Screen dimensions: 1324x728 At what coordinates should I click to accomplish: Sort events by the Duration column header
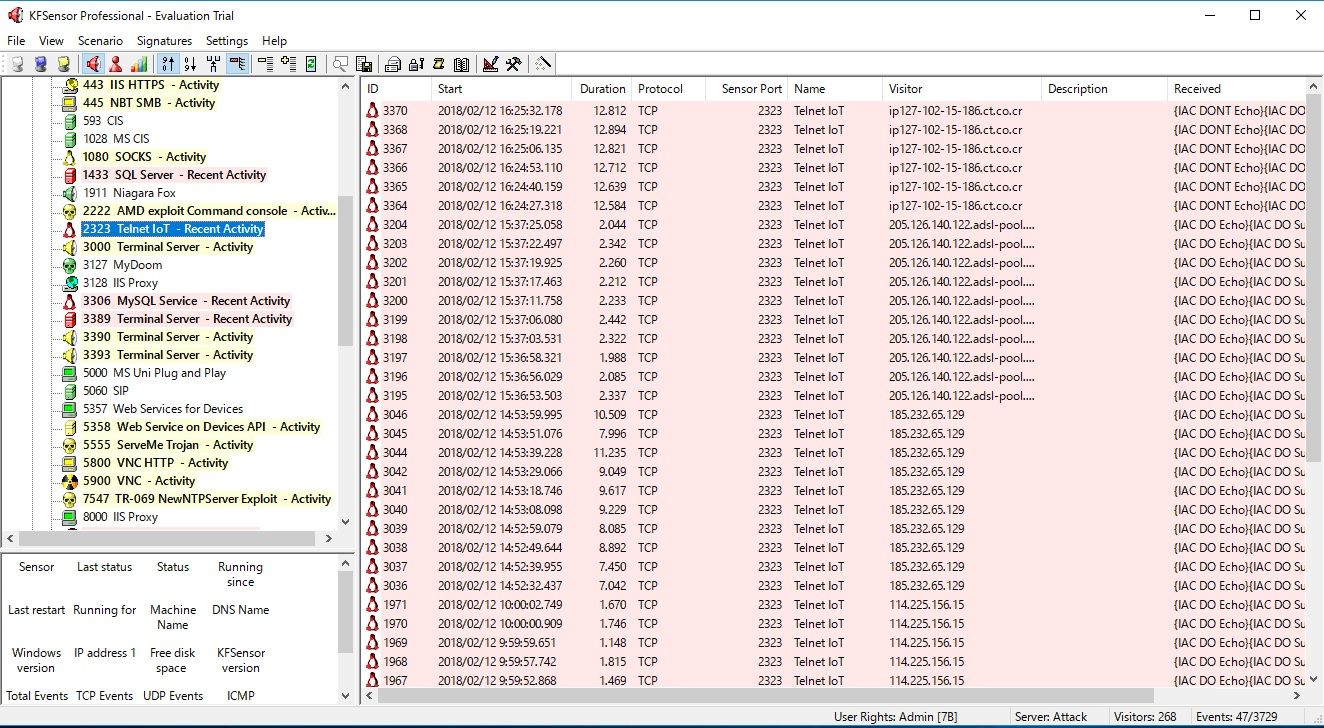(602, 89)
